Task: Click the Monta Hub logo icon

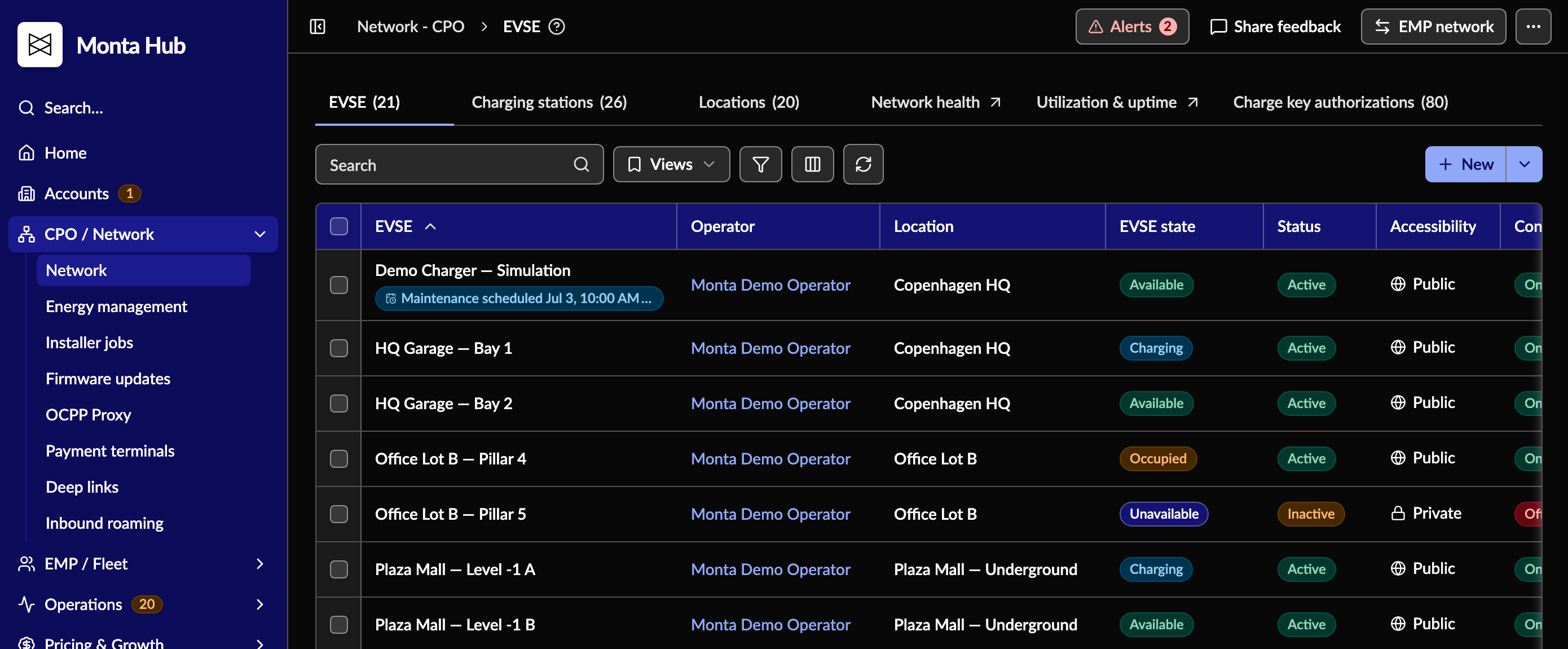Action: tap(39, 45)
